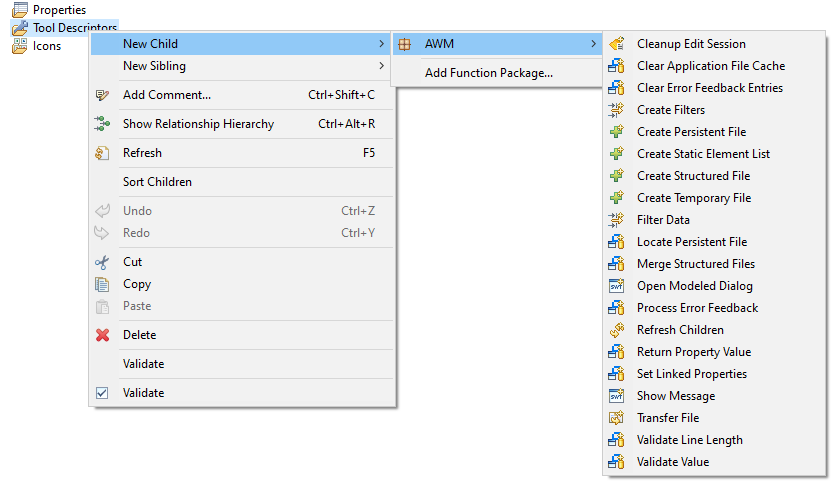Click the Ctrl+Shift+C shortcut label
The image size is (833, 484).
pyautogui.click(x=341, y=95)
